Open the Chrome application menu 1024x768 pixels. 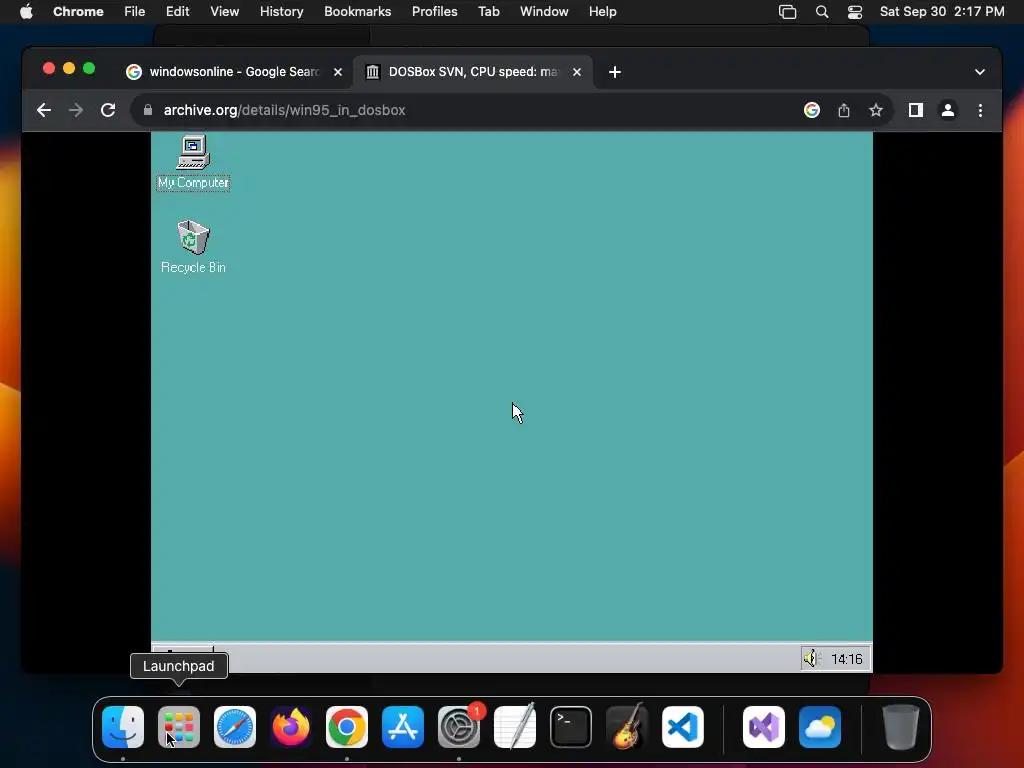point(78,12)
